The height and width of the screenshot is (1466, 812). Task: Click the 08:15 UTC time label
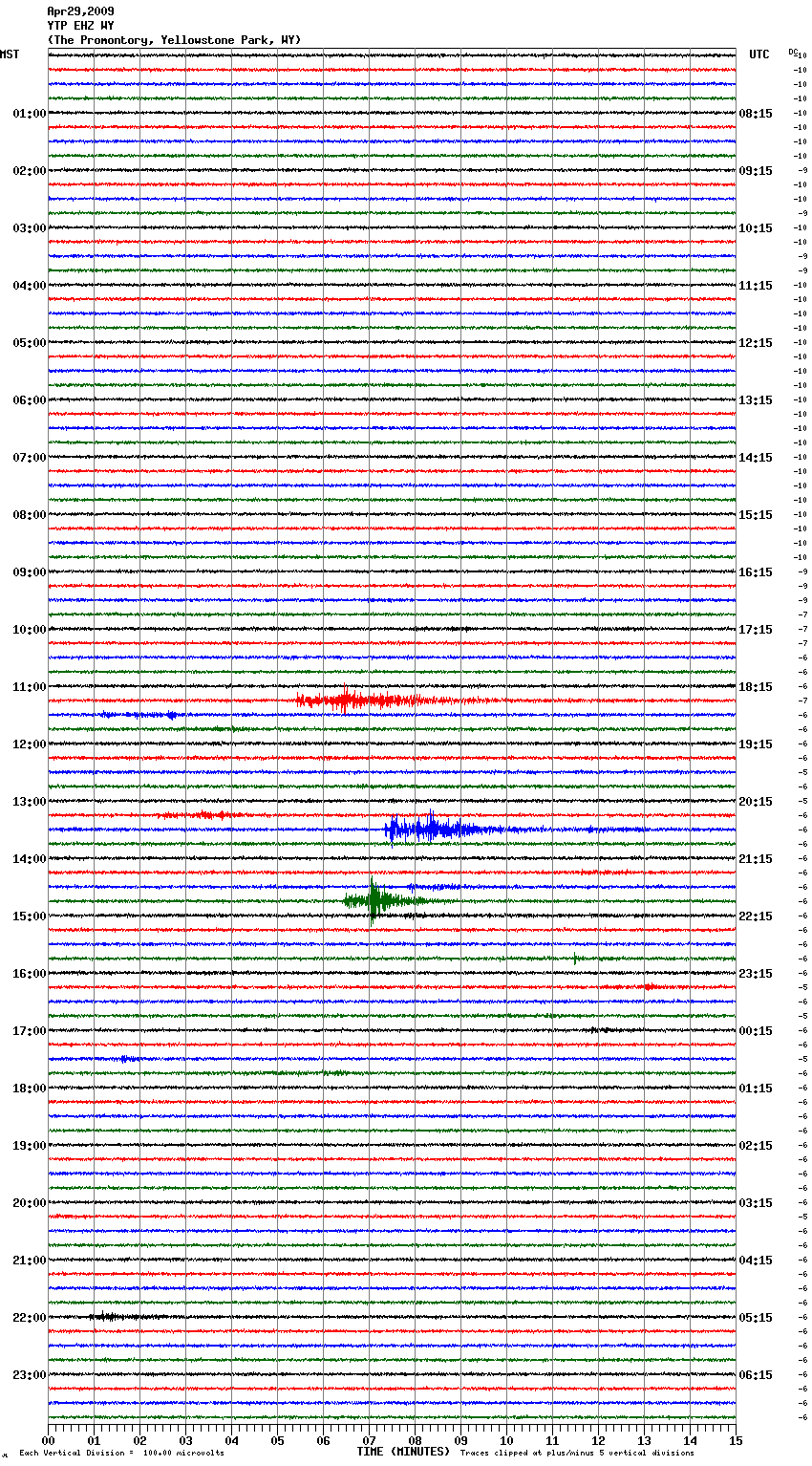756,114
